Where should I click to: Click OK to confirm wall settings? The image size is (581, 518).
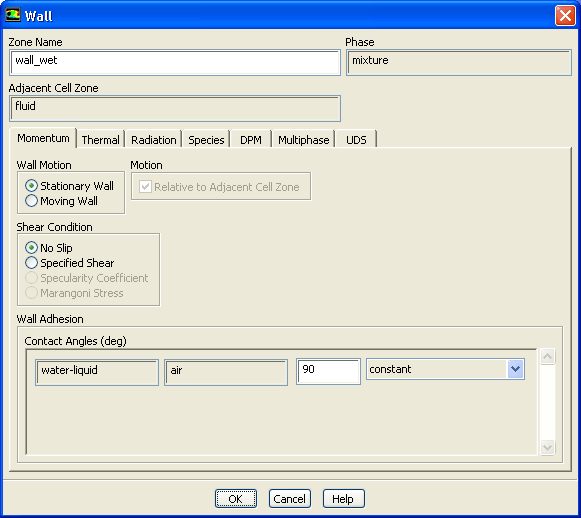236,499
